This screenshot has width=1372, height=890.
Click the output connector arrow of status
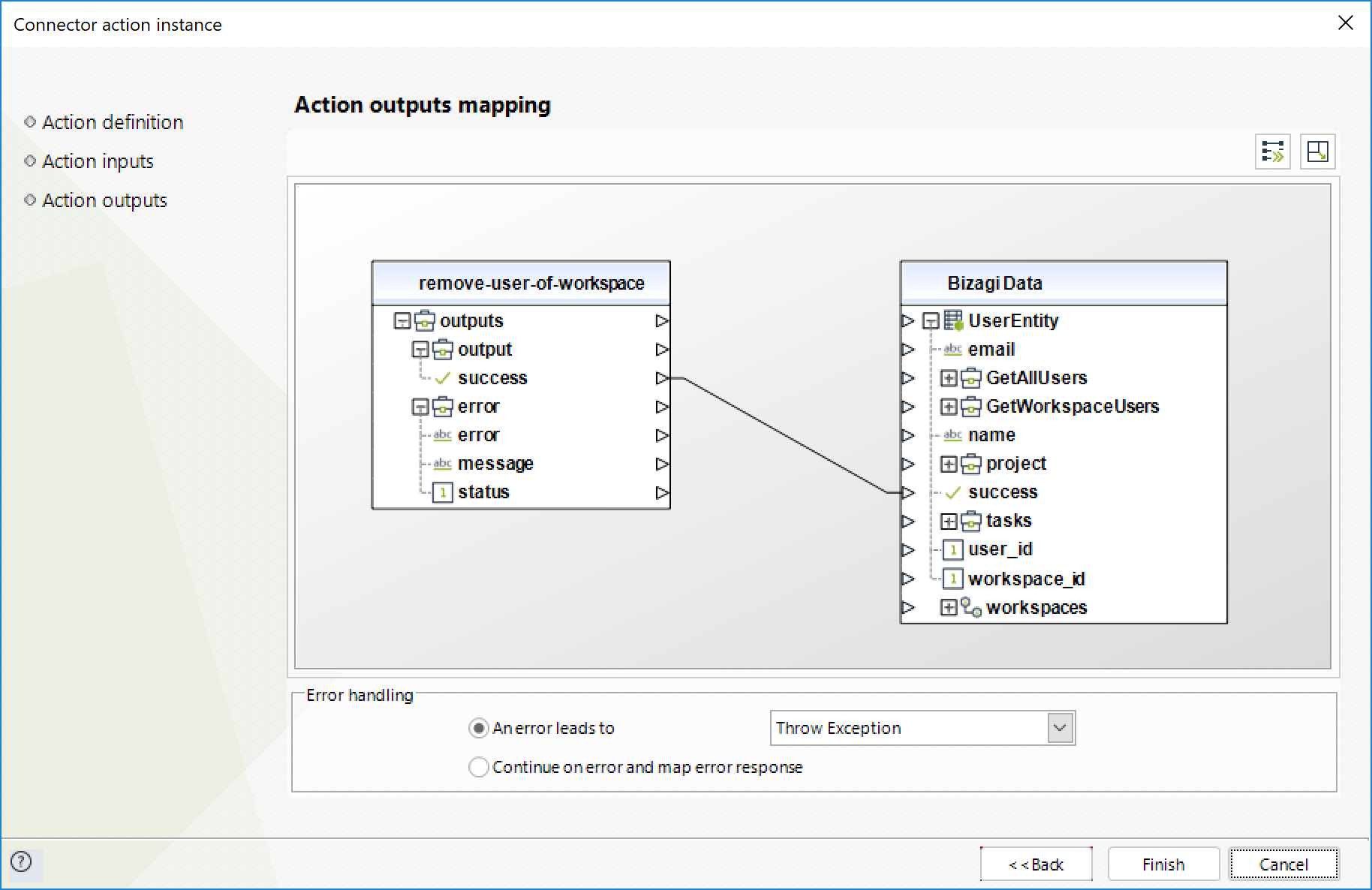click(662, 492)
